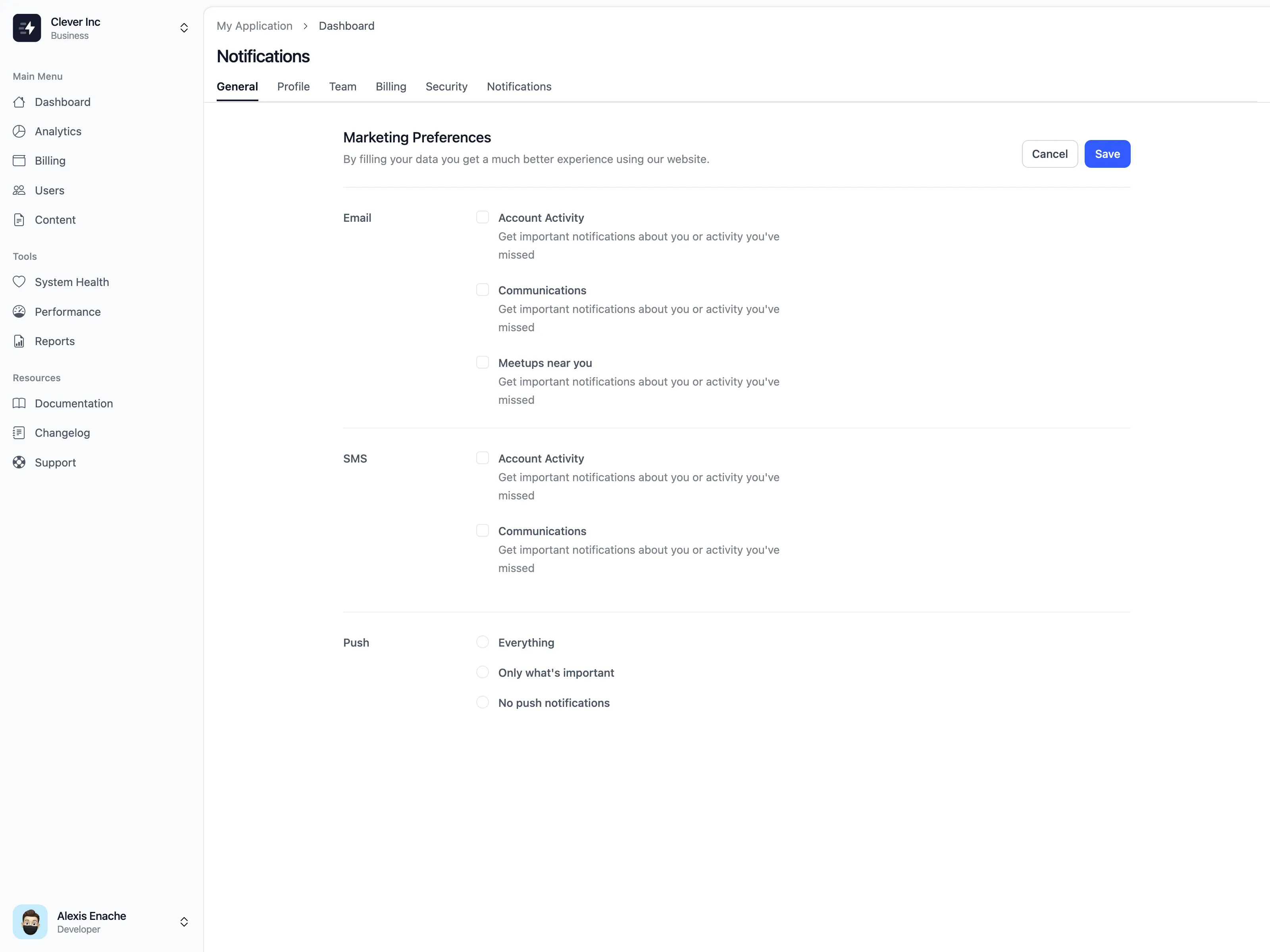Click the Users people icon
Screen dimensions: 1270x952
[x=19, y=190]
